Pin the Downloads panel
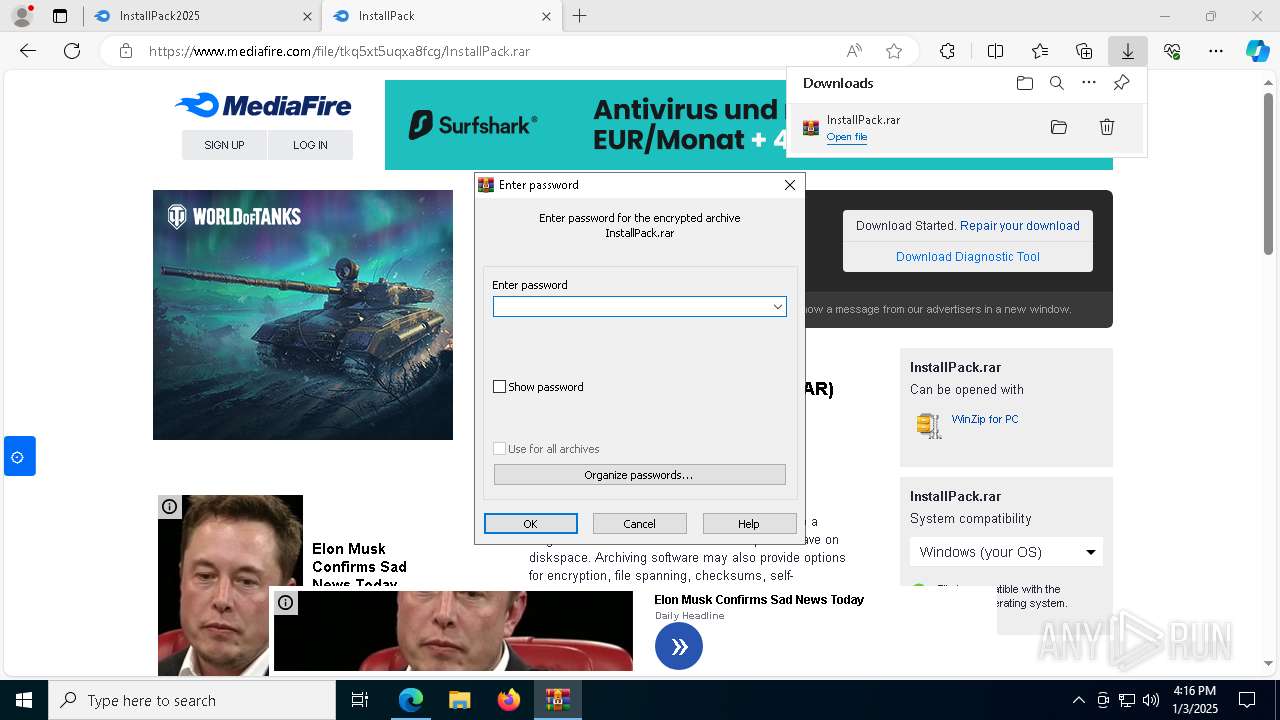This screenshot has height=720, width=1280. pos(1121,83)
